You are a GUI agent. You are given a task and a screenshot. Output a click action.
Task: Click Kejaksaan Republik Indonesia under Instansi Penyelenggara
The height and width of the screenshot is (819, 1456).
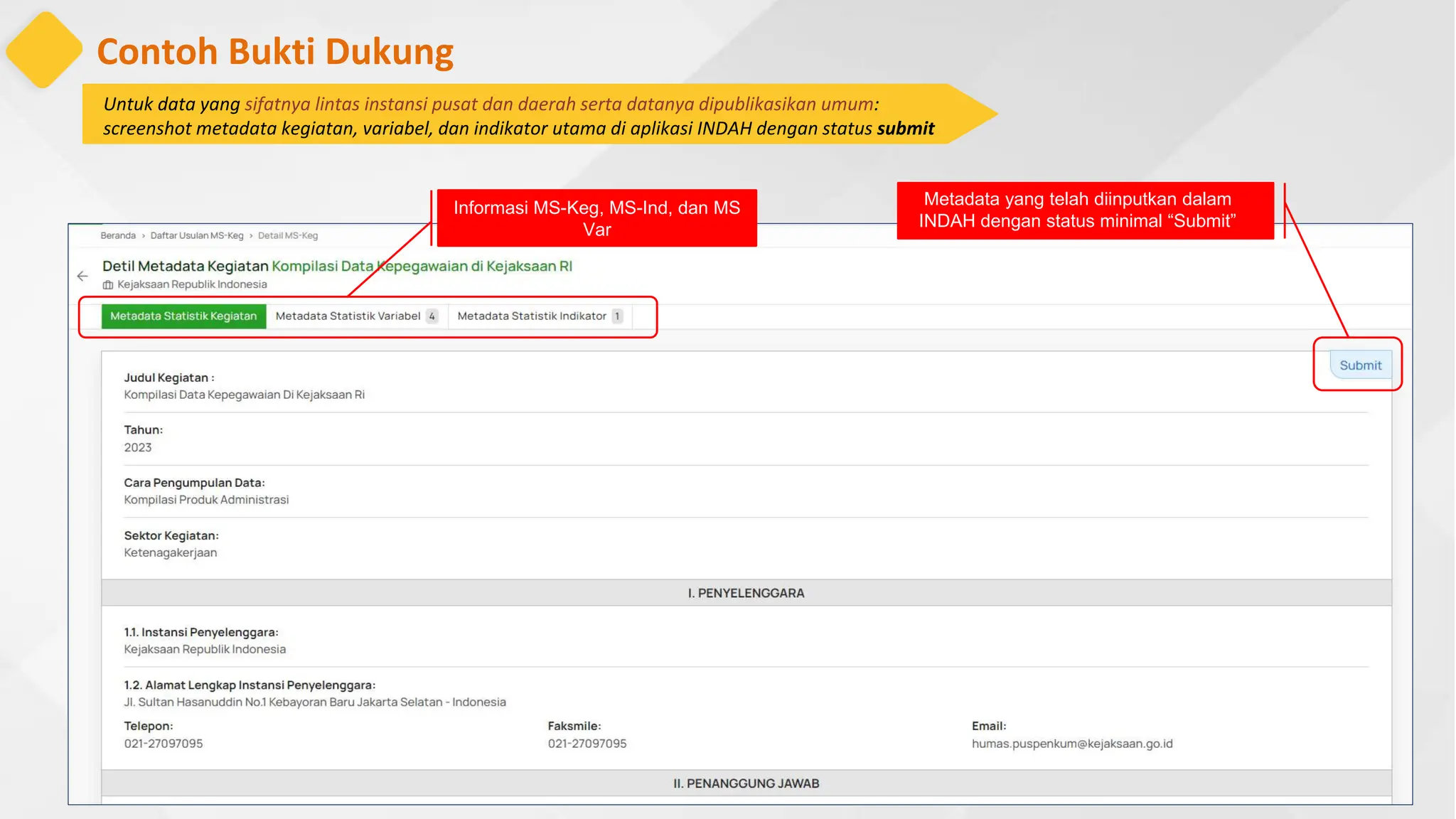[x=205, y=650]
